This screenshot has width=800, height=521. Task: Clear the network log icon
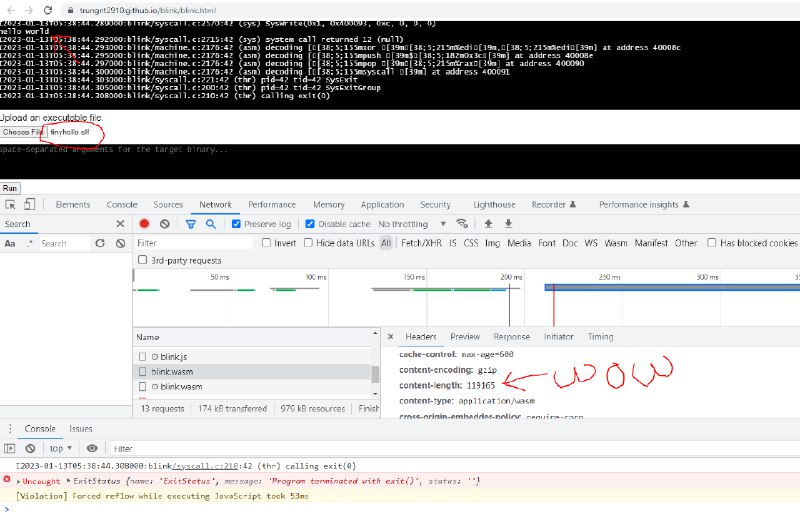[x=164, y=224]
